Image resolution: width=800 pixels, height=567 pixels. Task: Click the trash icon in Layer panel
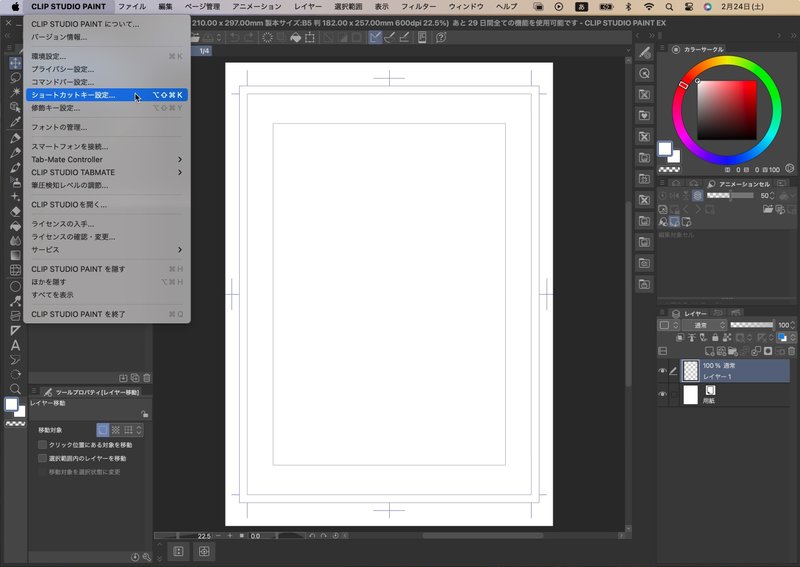(791, 351)
